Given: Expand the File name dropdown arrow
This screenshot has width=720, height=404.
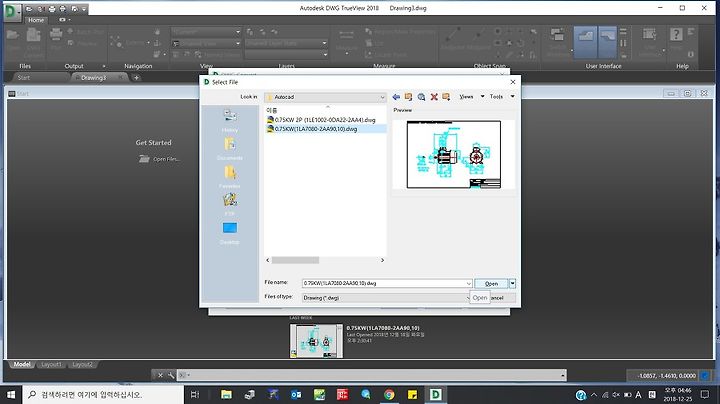Looking at the screenshot, I should click(468, 284).
